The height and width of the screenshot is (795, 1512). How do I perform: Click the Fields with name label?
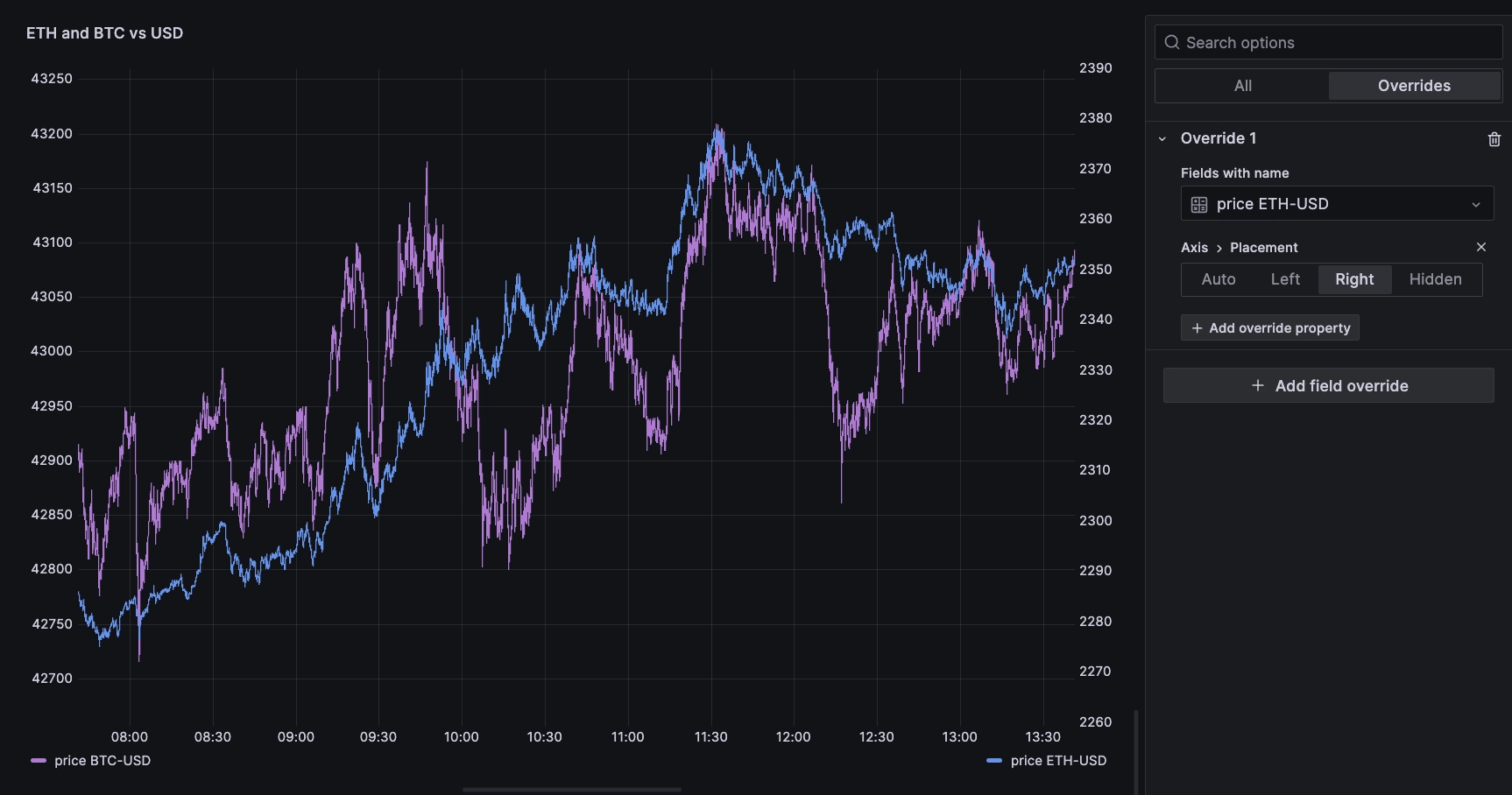[1234, 173]
